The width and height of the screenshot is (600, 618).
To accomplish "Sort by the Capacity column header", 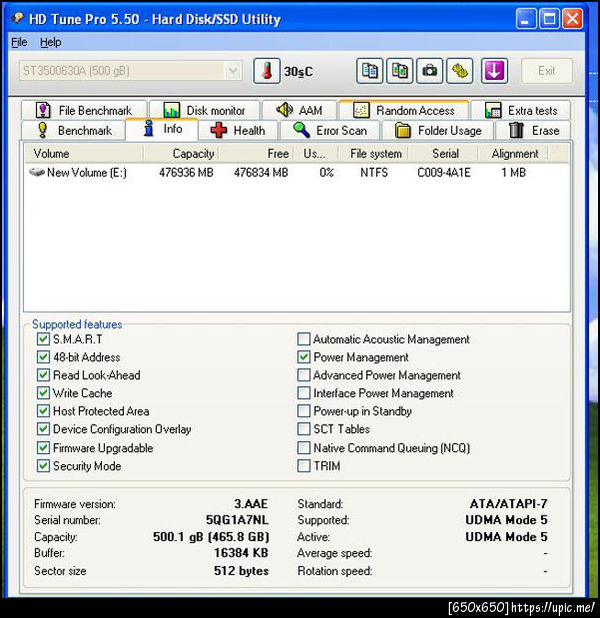I will pos(181,153).
